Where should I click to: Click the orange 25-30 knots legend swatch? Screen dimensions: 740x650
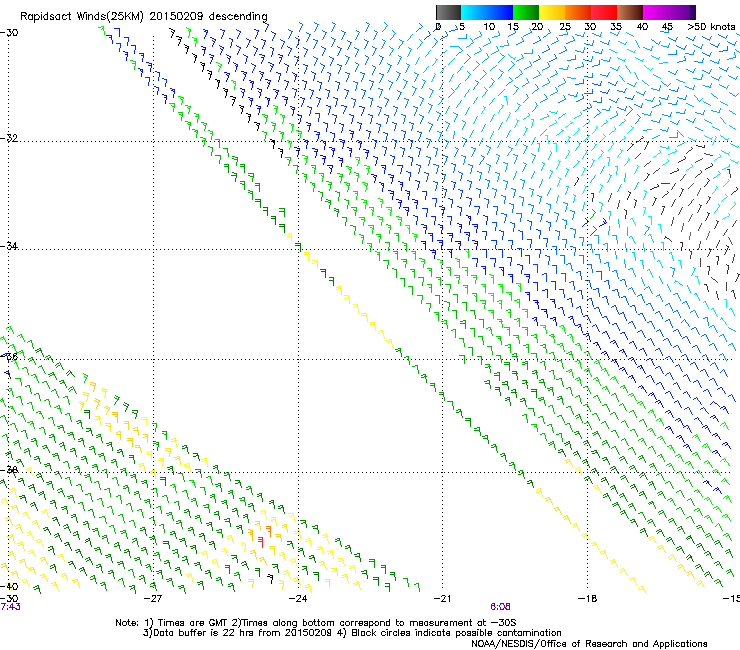click(x=578, y=12)
